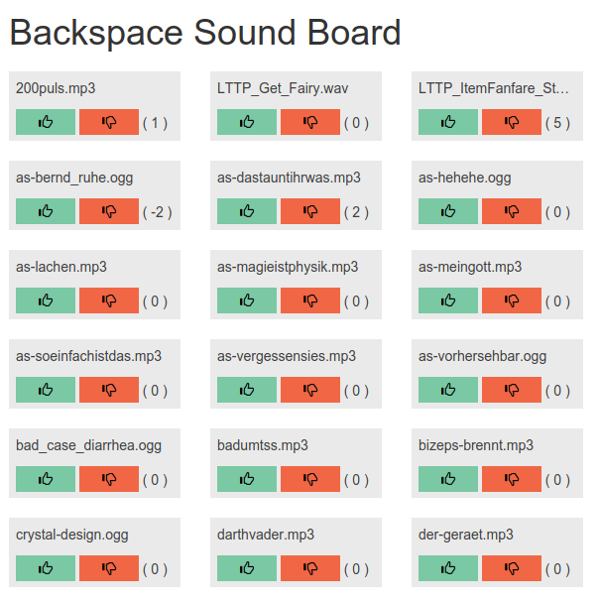
Task: Thumbs up LTTP_Get_Fairy.wav
Action: pos(247,122)
